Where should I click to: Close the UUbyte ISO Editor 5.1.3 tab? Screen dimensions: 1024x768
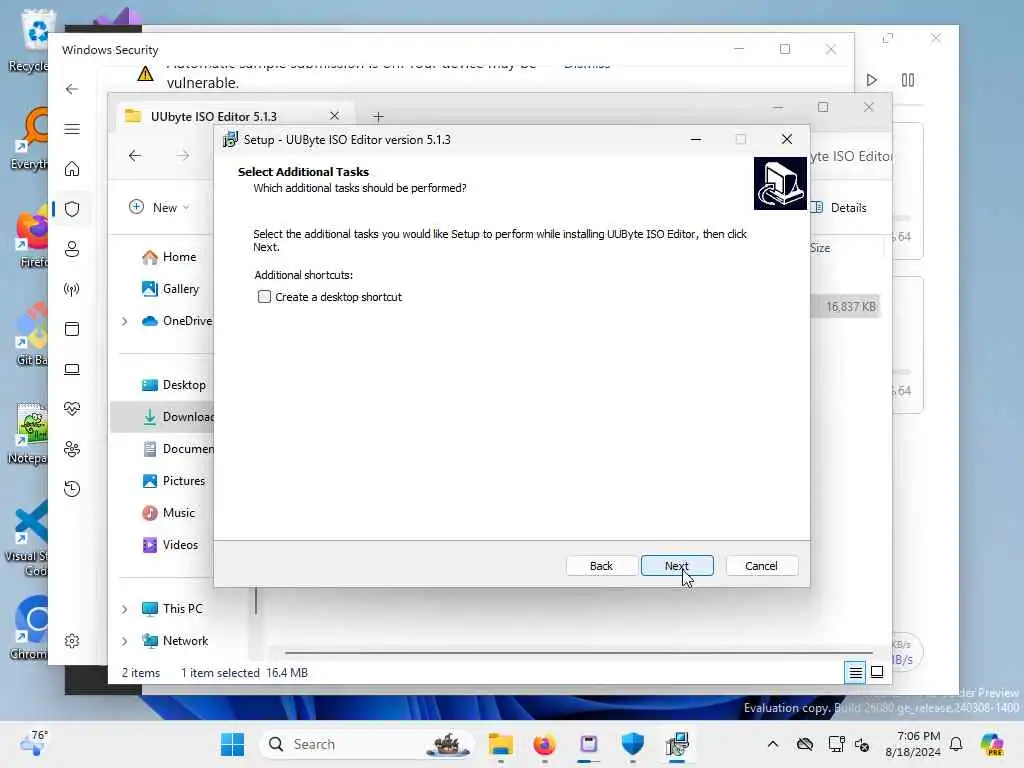[334, 116]
